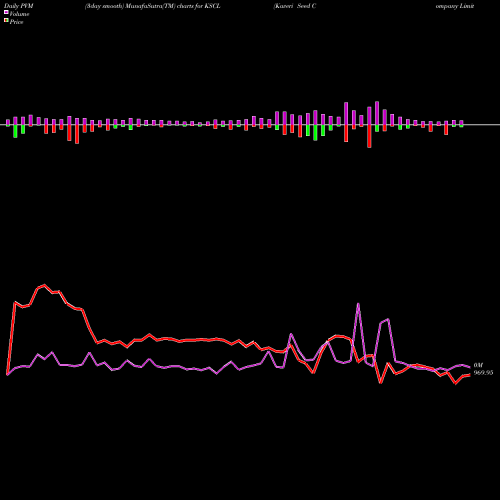This screenshot has width=500, height=500.
Task: Select the Volume legend label
Action: pos(19,14)
